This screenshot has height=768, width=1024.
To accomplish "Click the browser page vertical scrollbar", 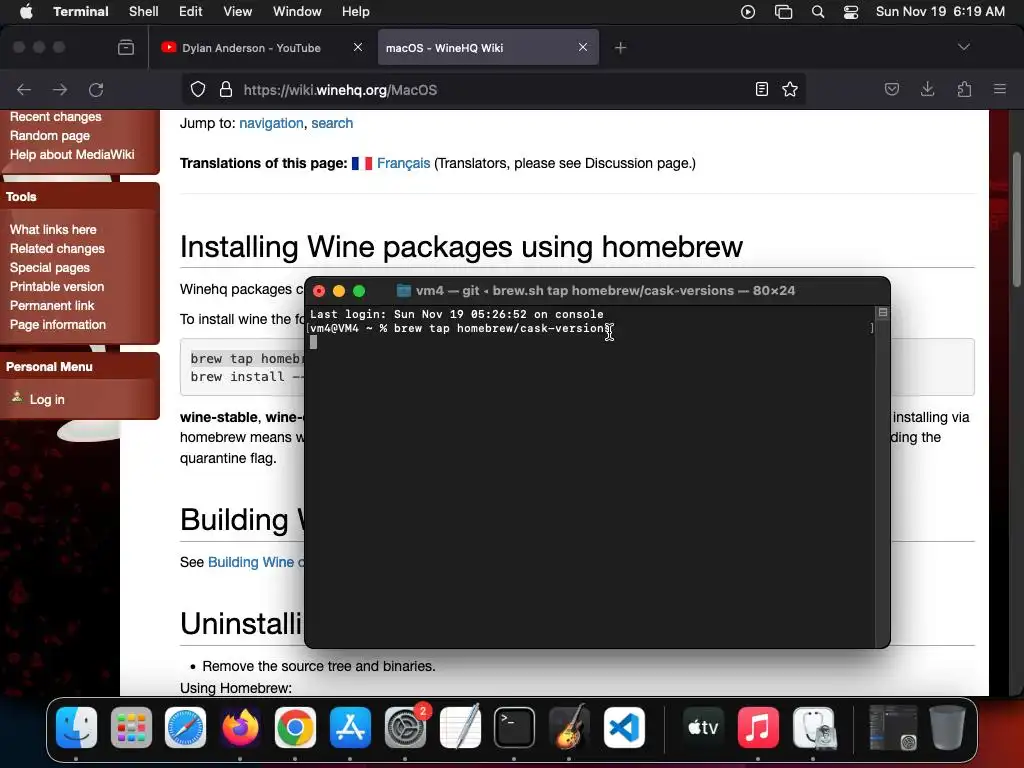I will click(x=1016, y=219).
